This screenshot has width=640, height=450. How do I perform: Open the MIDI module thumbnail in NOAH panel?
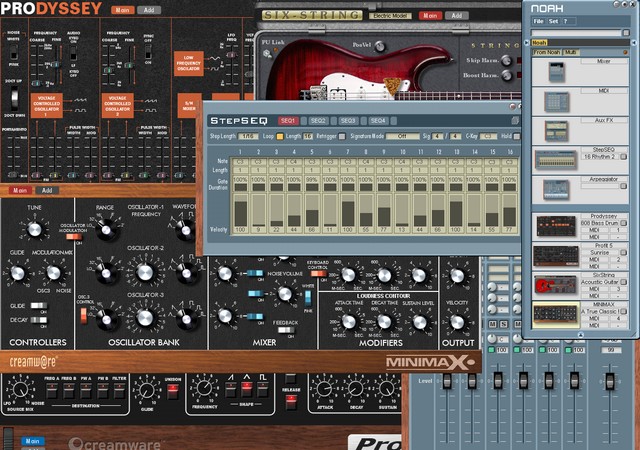coord(556,101)
